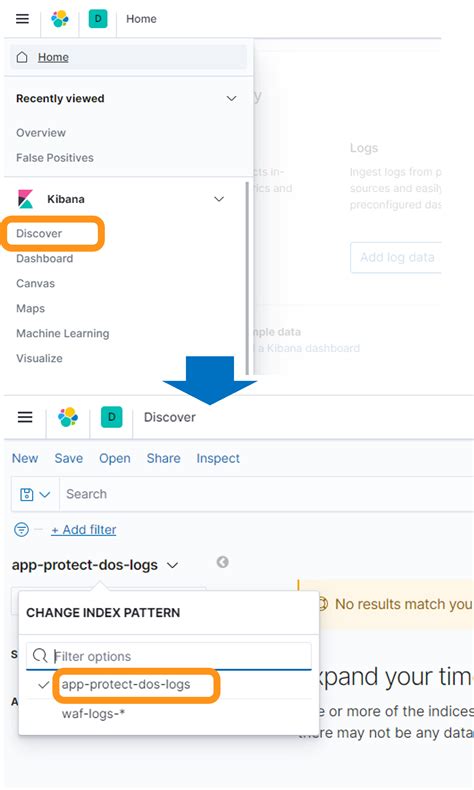474x790 pixels.
Task: Click the navigation panel vertical scrollbar
Action: point(247,277)
